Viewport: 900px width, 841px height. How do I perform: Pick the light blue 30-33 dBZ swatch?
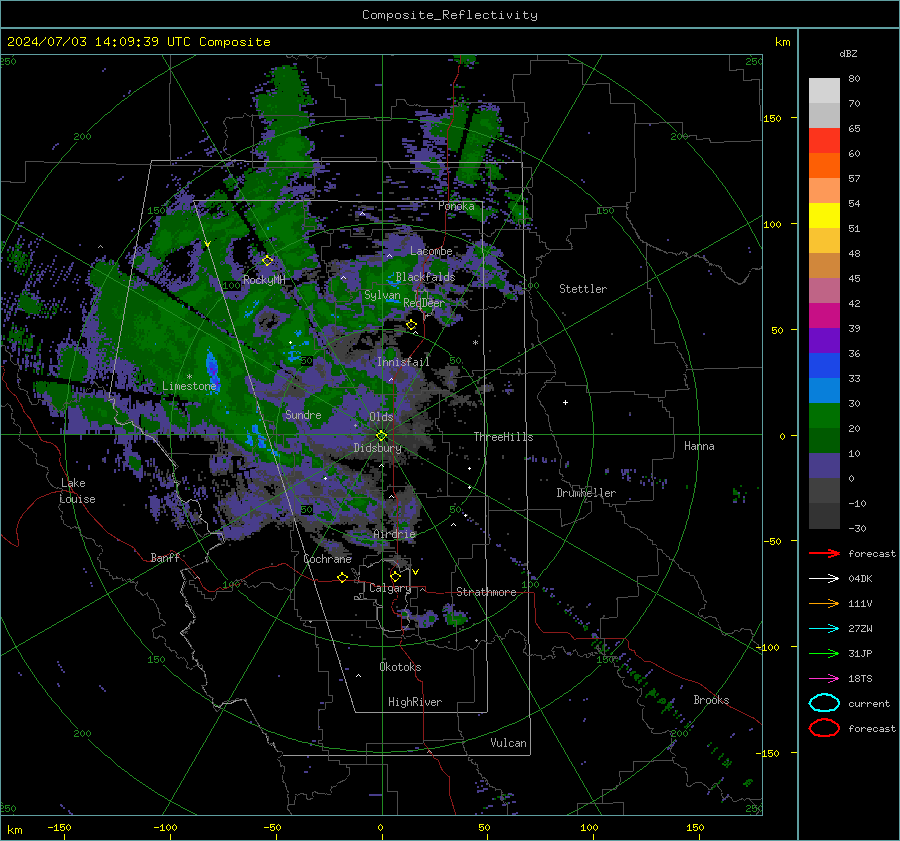tap(824, 390)
